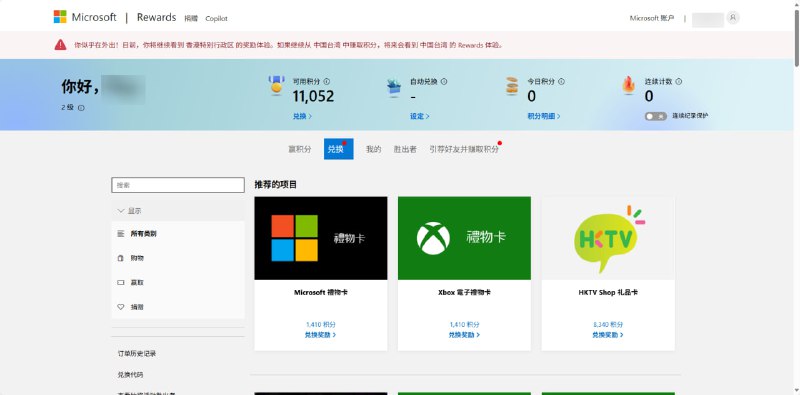Click 兑换奖励 under HKTV Shop 礼品卡
The image size is (800, 395).
coord(608,335)
